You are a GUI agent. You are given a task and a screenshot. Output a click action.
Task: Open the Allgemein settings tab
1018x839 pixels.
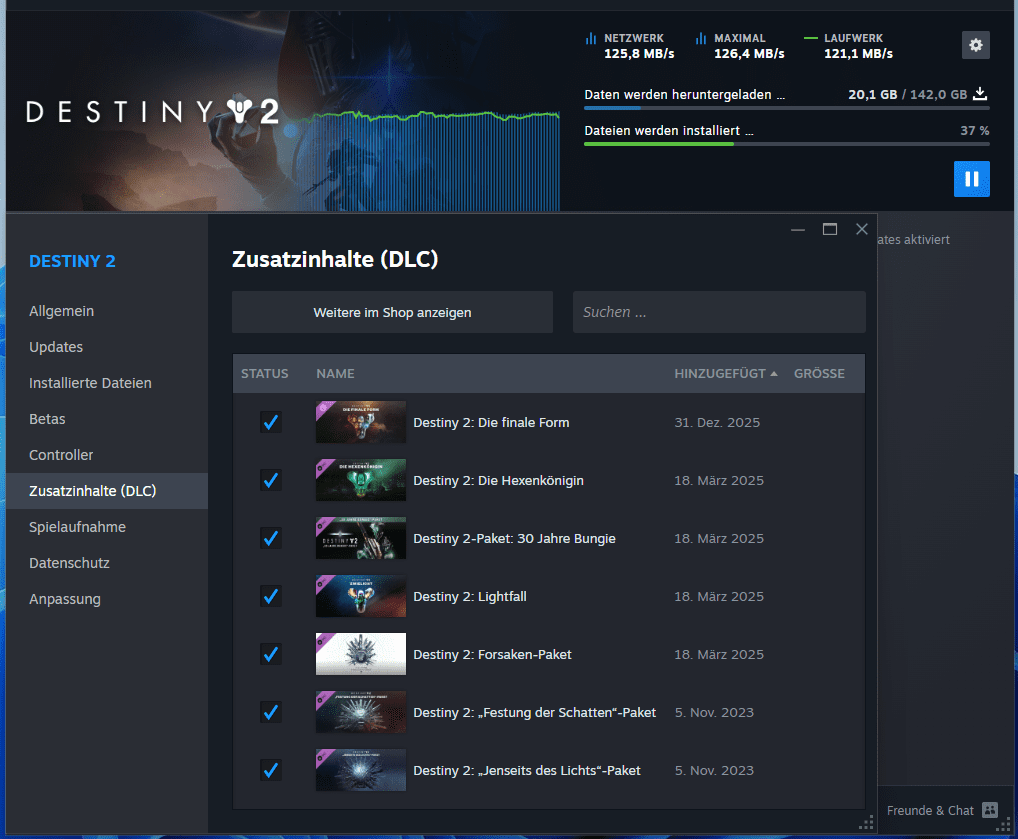[107, 311]
